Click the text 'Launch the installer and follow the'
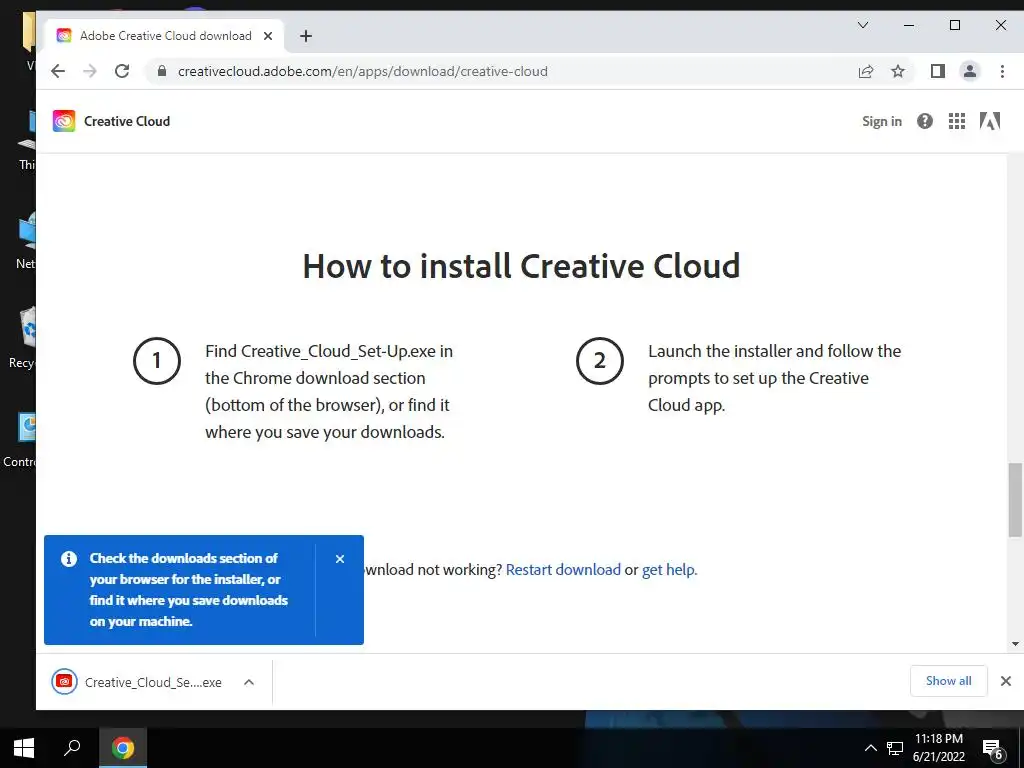The height and width of the screenshot is (768, 1024). coord(774,351)
